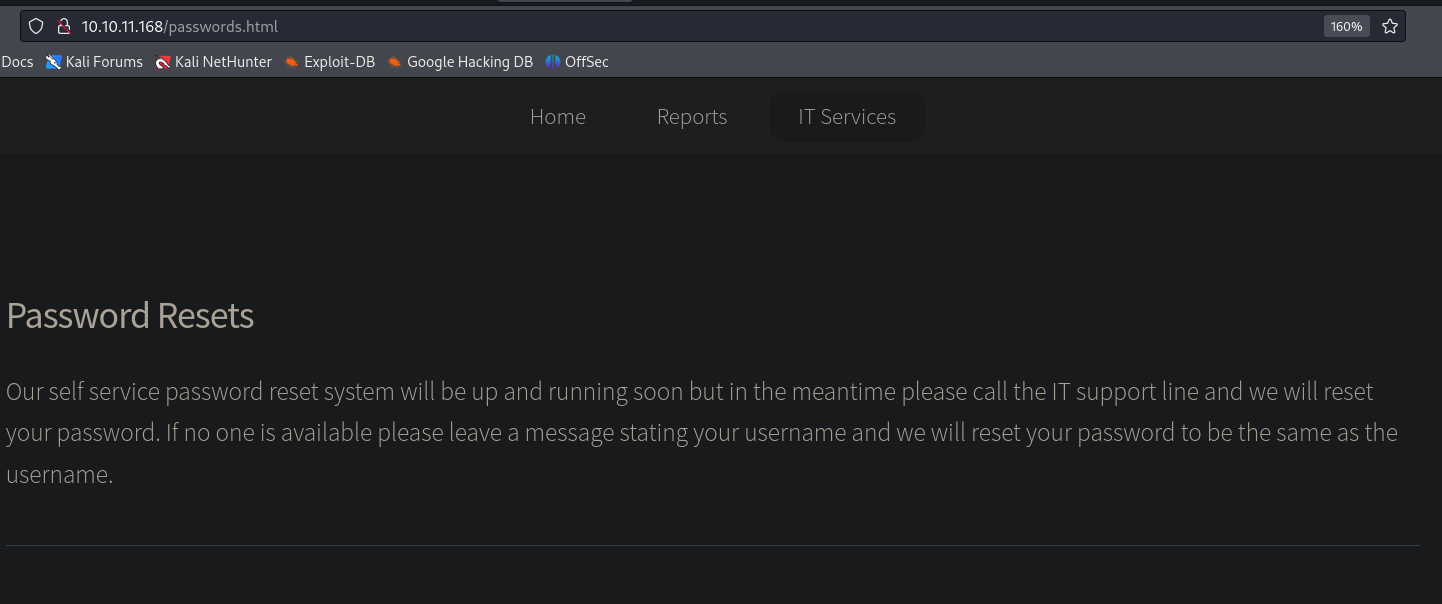Click the Kali NetHunter bookmark favicon
Image resolution: width=1442 pixels, height=604 pixels.
pyautogui.click(x=163, y=62)
